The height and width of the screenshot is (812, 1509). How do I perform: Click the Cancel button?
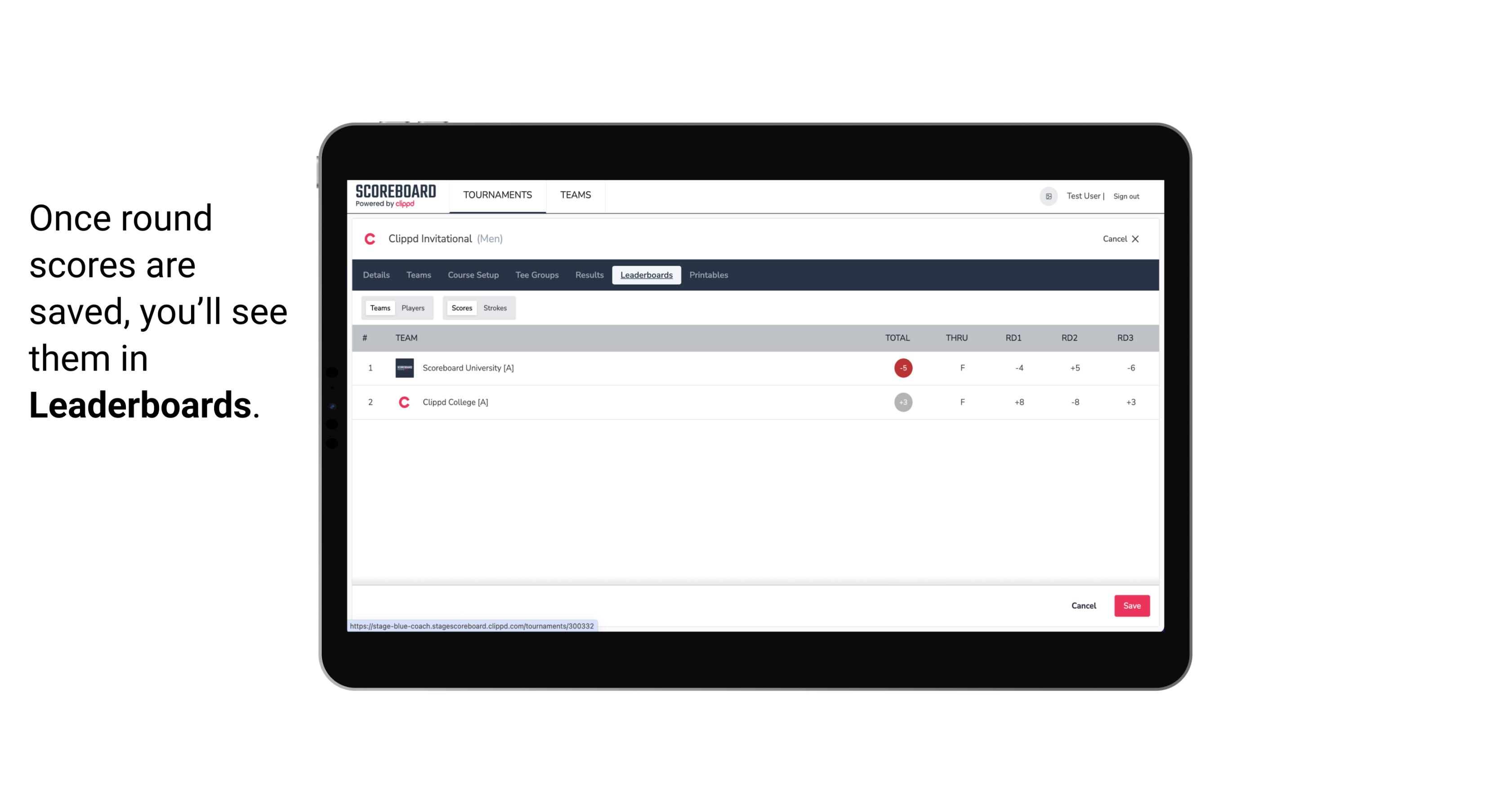1083,605
